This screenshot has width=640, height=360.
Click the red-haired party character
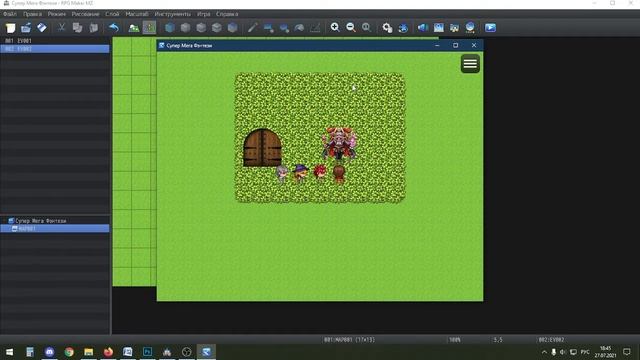[x=320, y=173]
